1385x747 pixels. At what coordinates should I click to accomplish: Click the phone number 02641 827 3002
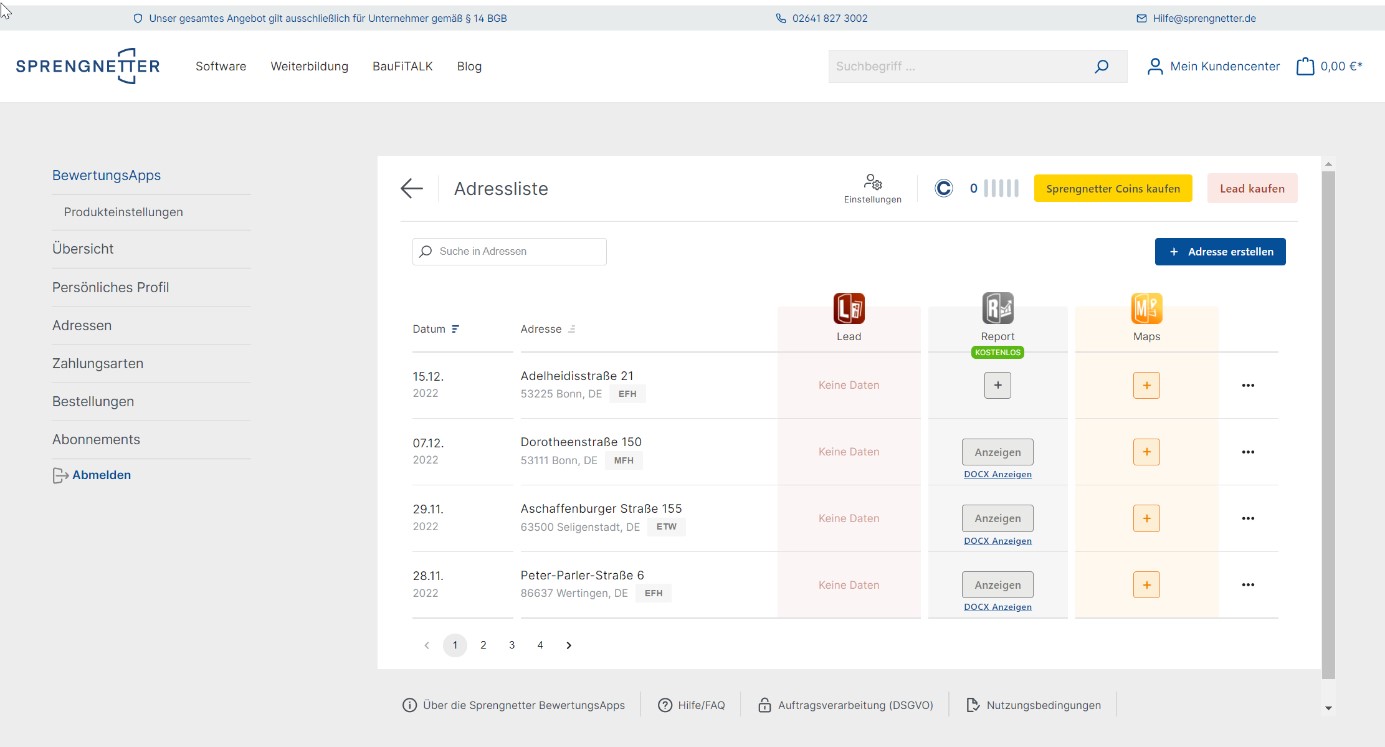829,18
